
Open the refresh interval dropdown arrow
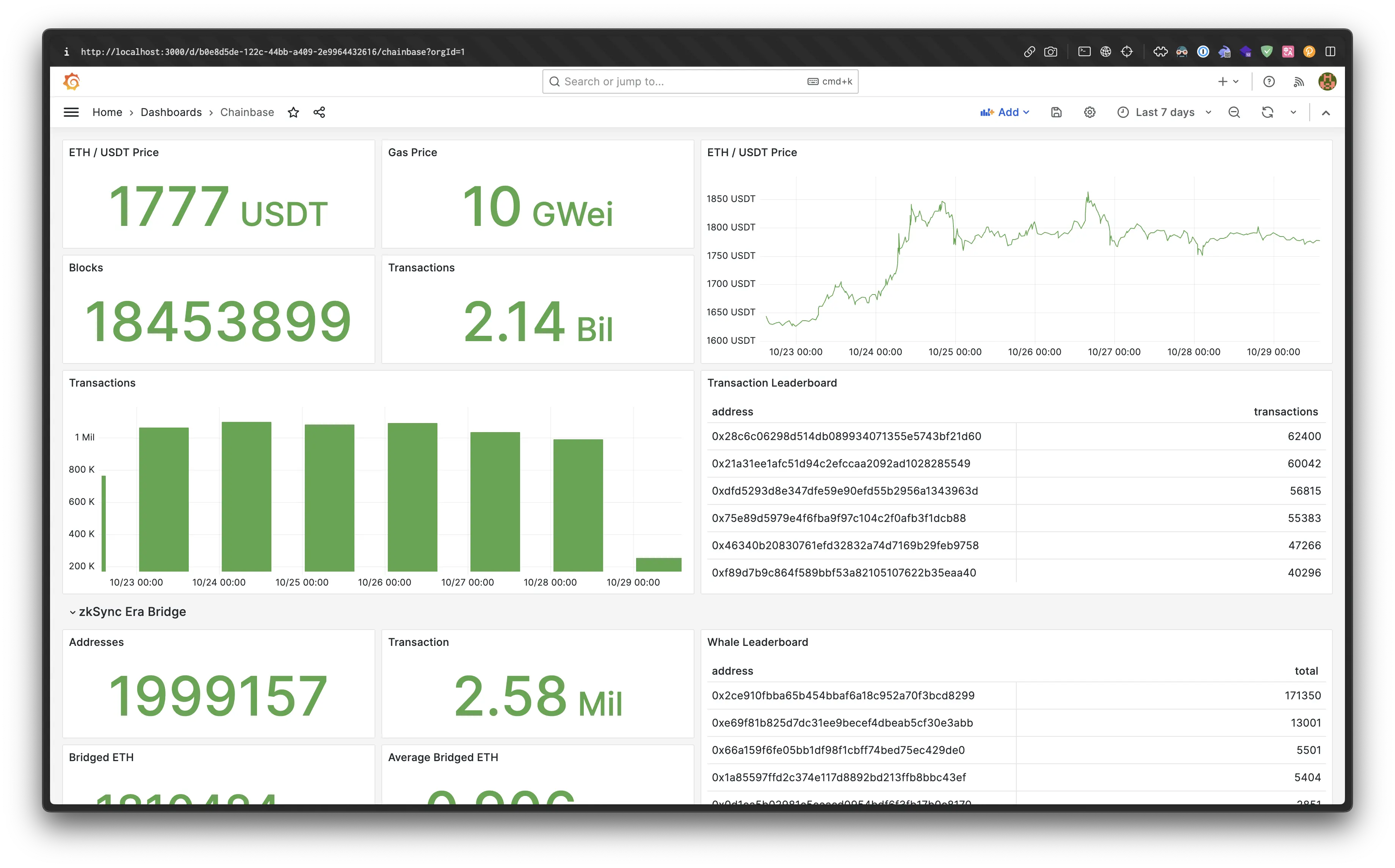(1293, 113)
